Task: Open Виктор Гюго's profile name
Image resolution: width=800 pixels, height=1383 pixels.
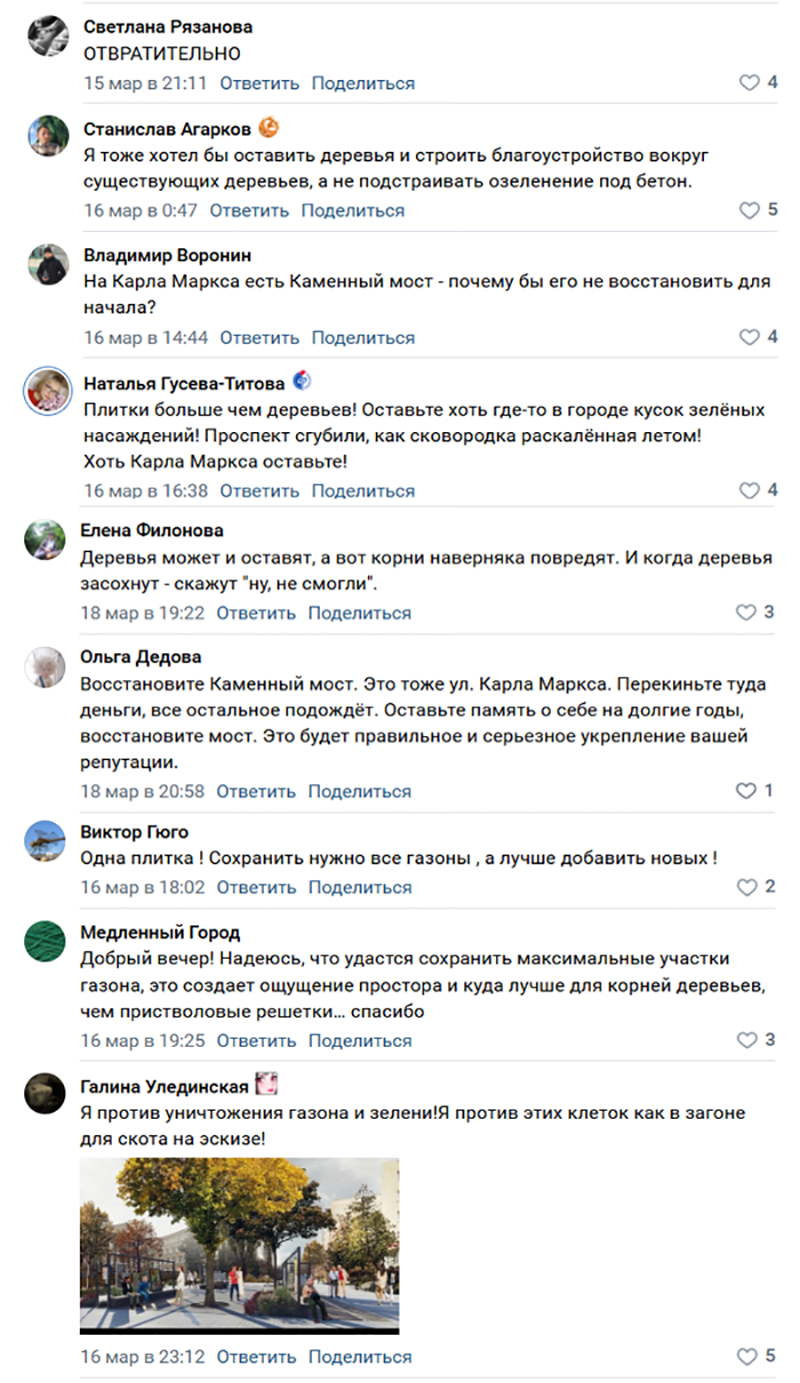Action: [x=134, y=832]
